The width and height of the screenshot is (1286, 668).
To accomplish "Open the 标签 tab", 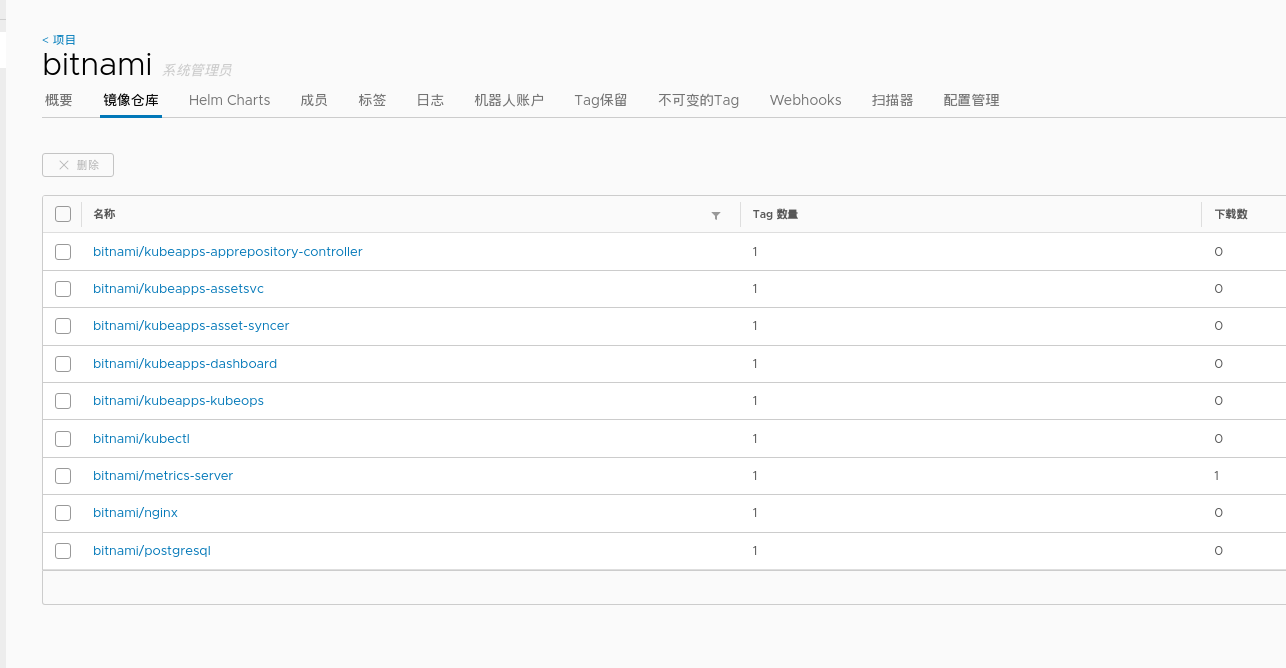I will click(372, 100).
